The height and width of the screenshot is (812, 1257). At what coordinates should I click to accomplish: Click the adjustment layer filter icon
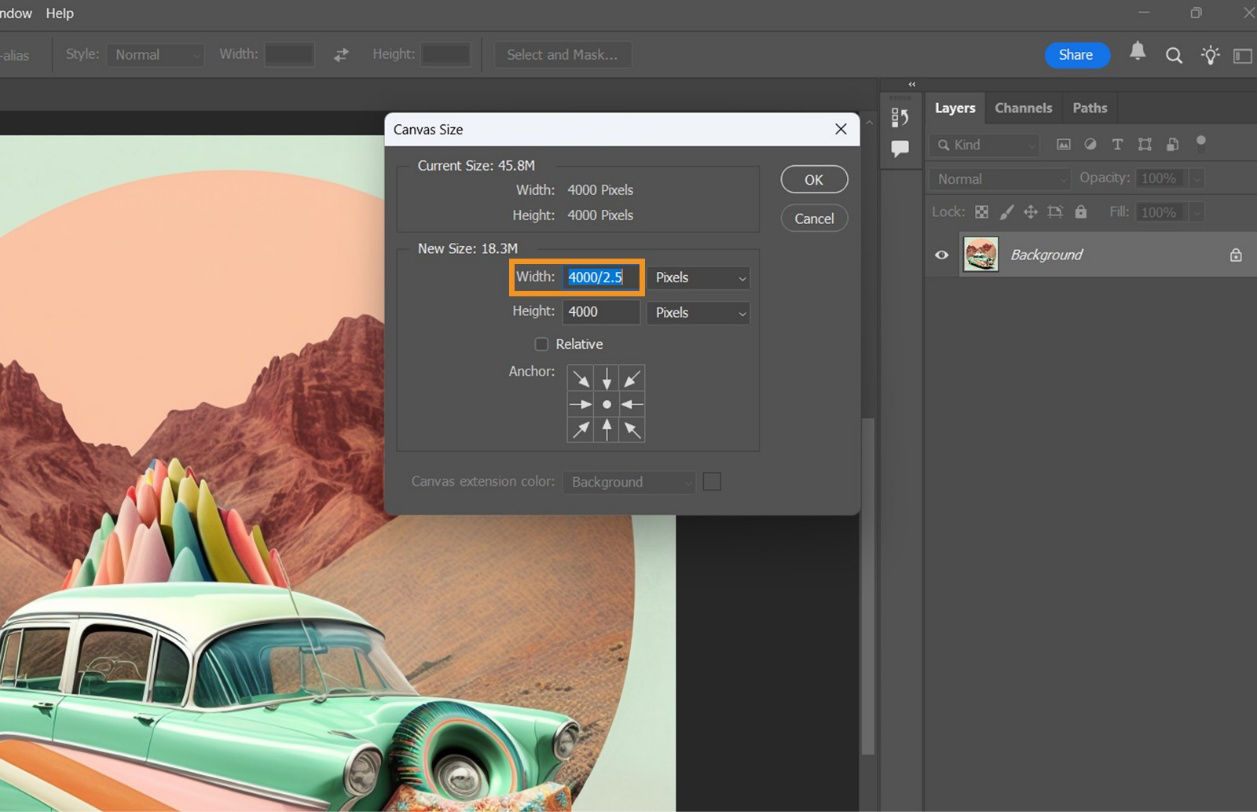1090,144
